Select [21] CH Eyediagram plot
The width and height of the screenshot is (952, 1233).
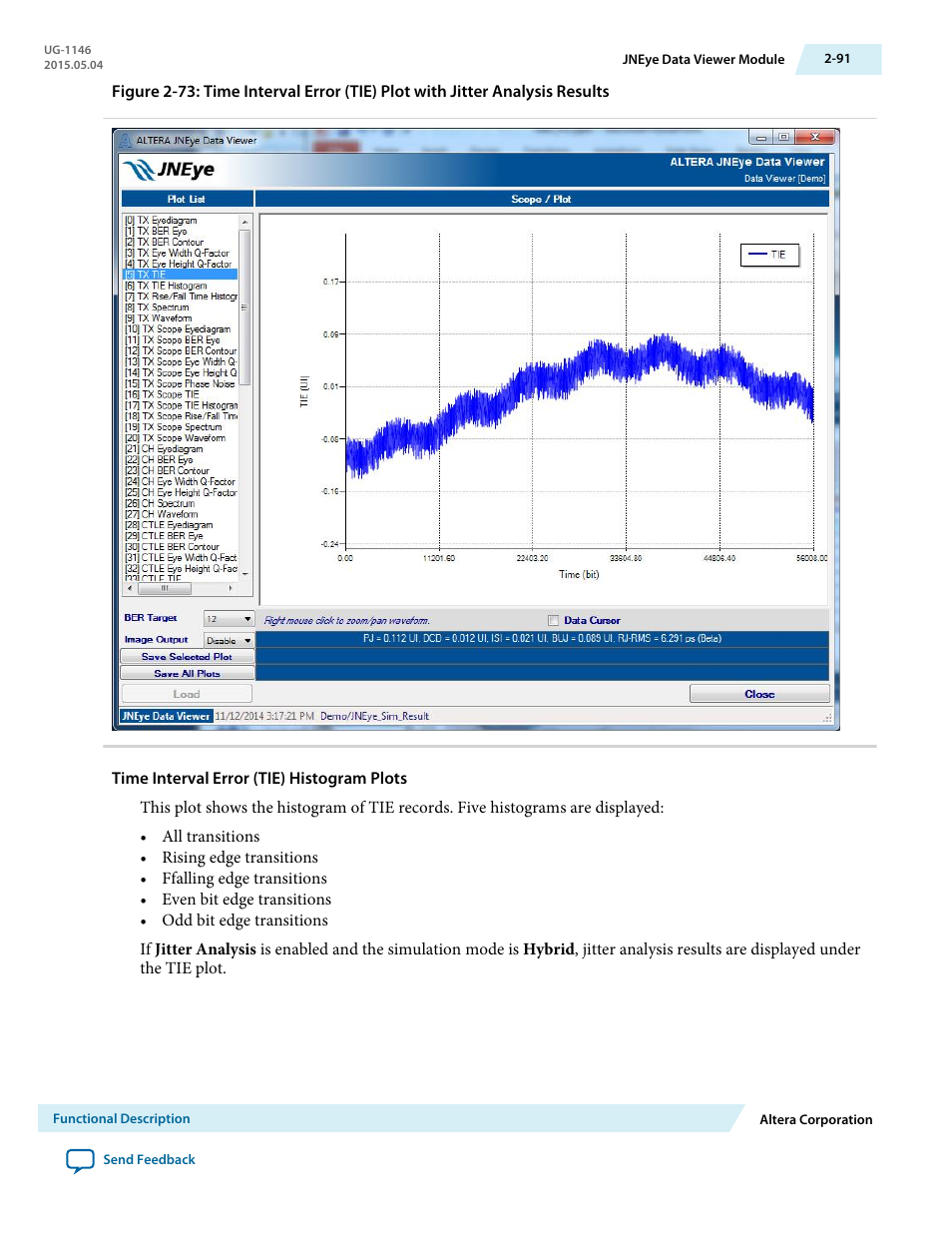[x=164, y=449]
